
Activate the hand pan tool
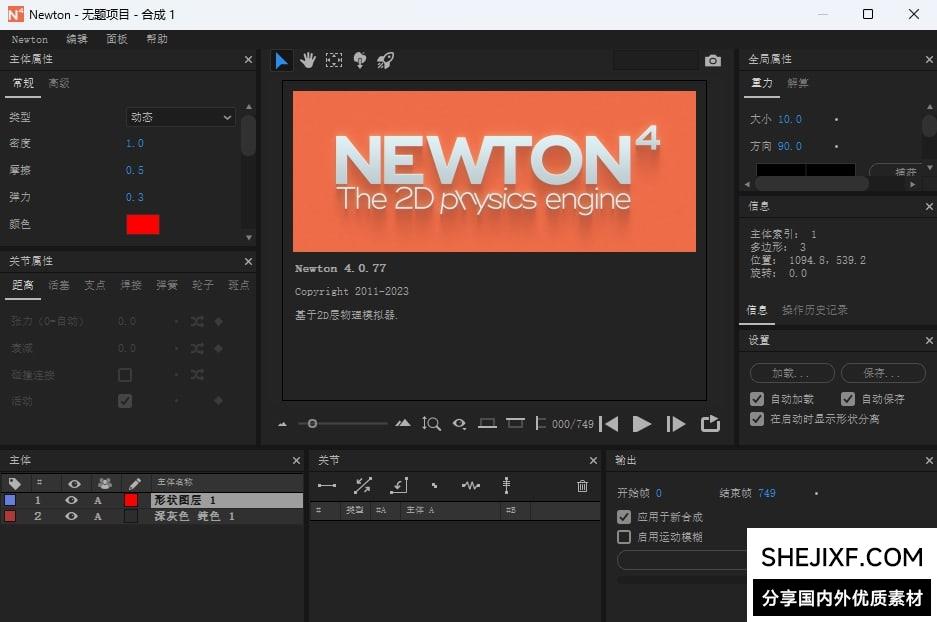click(308, 61)
